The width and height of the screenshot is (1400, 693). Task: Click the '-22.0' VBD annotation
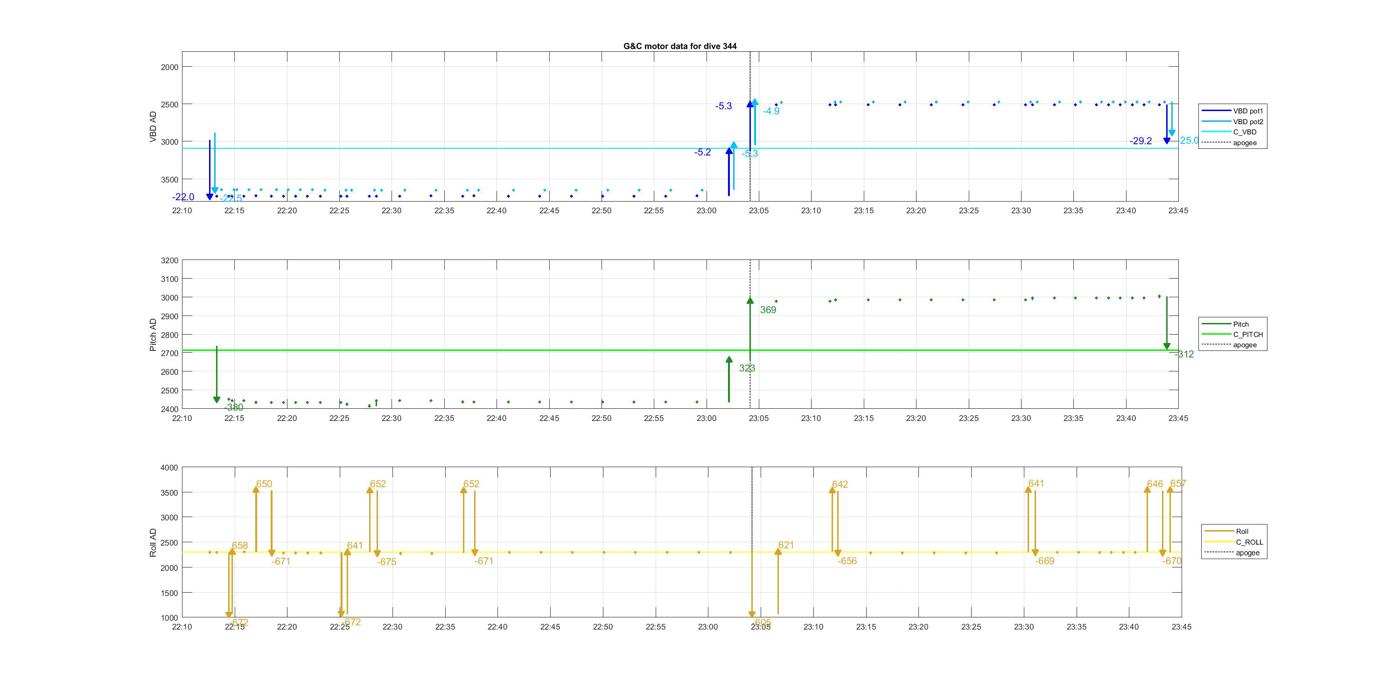tap(183, 197)
